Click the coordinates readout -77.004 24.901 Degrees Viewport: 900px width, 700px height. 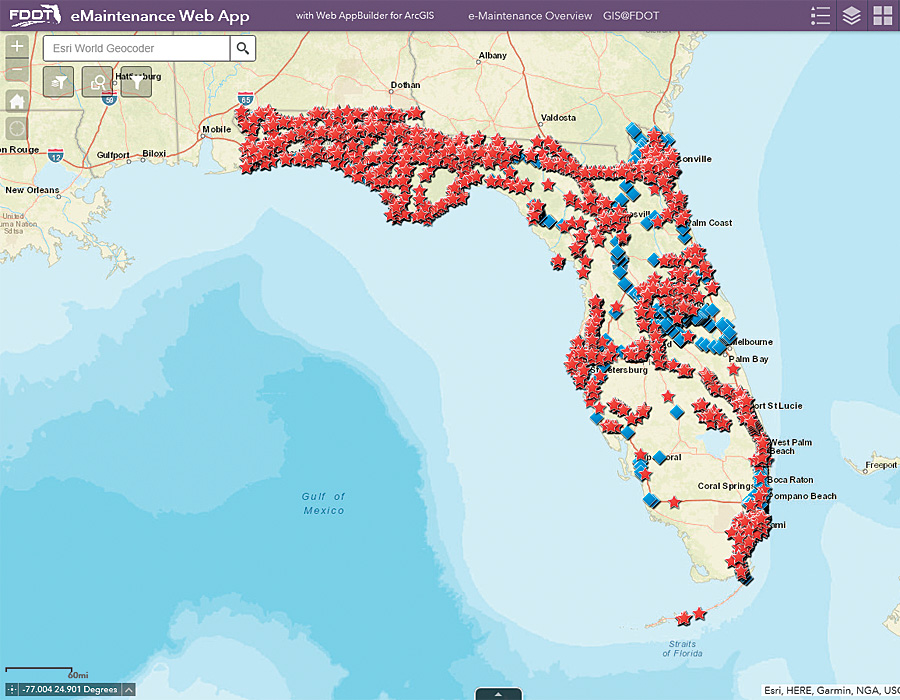pyautogui.click(x=70, y=690)
